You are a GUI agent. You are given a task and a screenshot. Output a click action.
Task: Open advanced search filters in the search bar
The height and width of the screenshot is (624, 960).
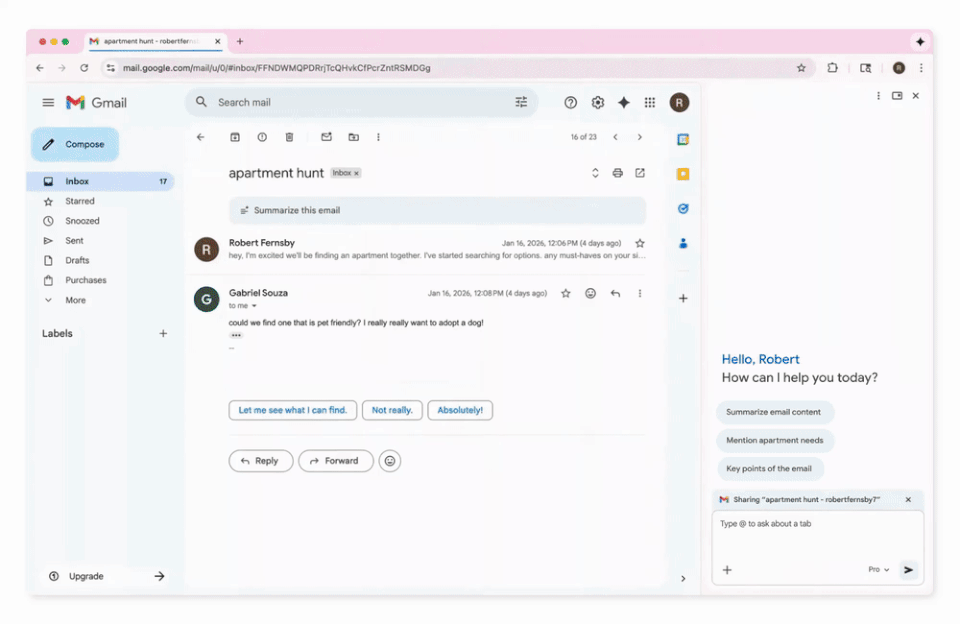(521, 102)
